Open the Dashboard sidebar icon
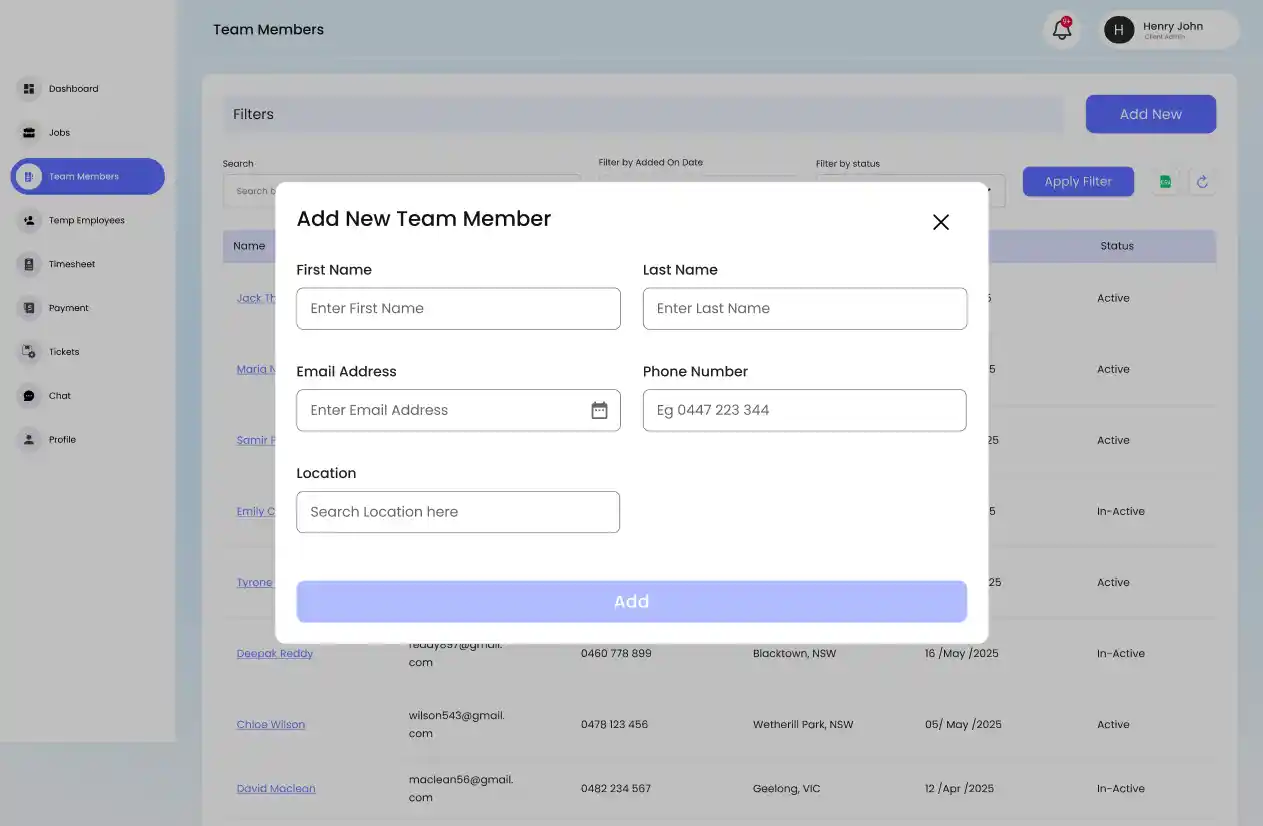 tap(28, 89)
